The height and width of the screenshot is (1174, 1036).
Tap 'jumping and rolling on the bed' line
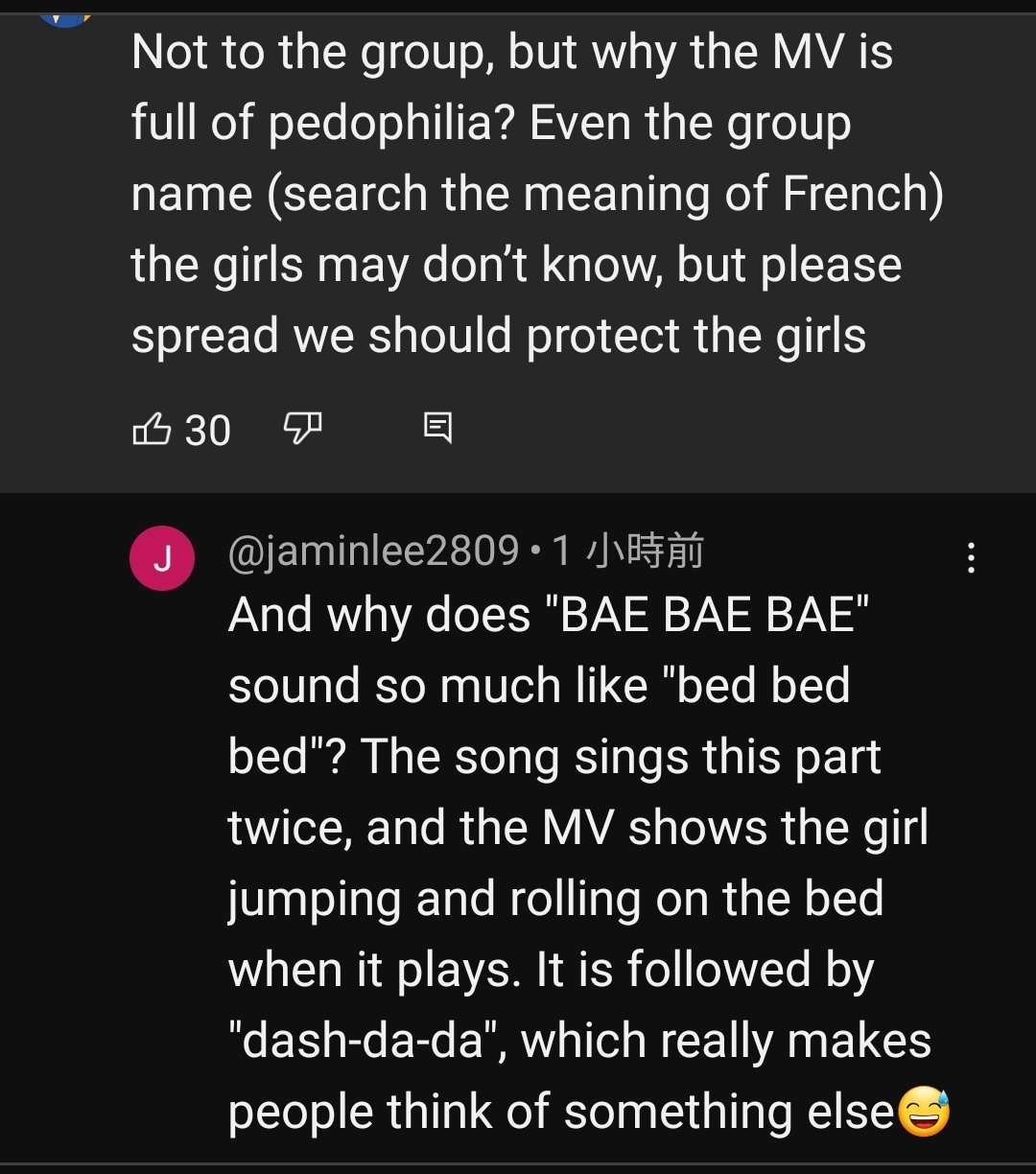coord(555,901)
